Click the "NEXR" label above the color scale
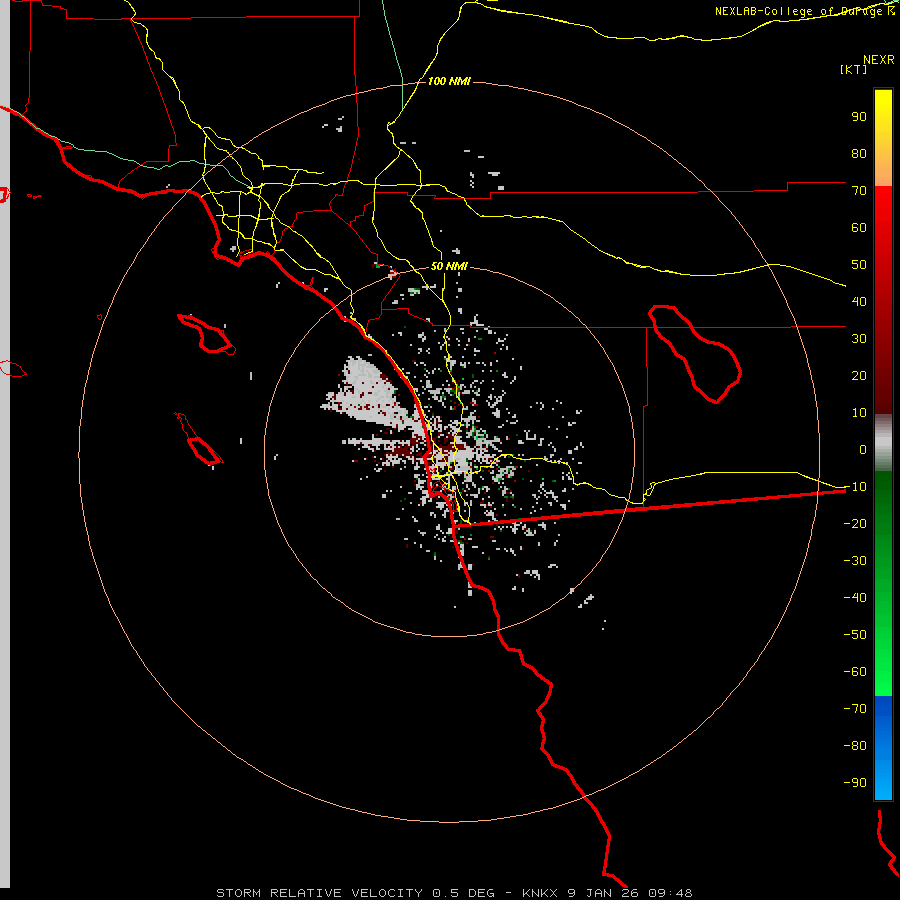The height and width of the screenshot is (900, 900). (879, 60)
